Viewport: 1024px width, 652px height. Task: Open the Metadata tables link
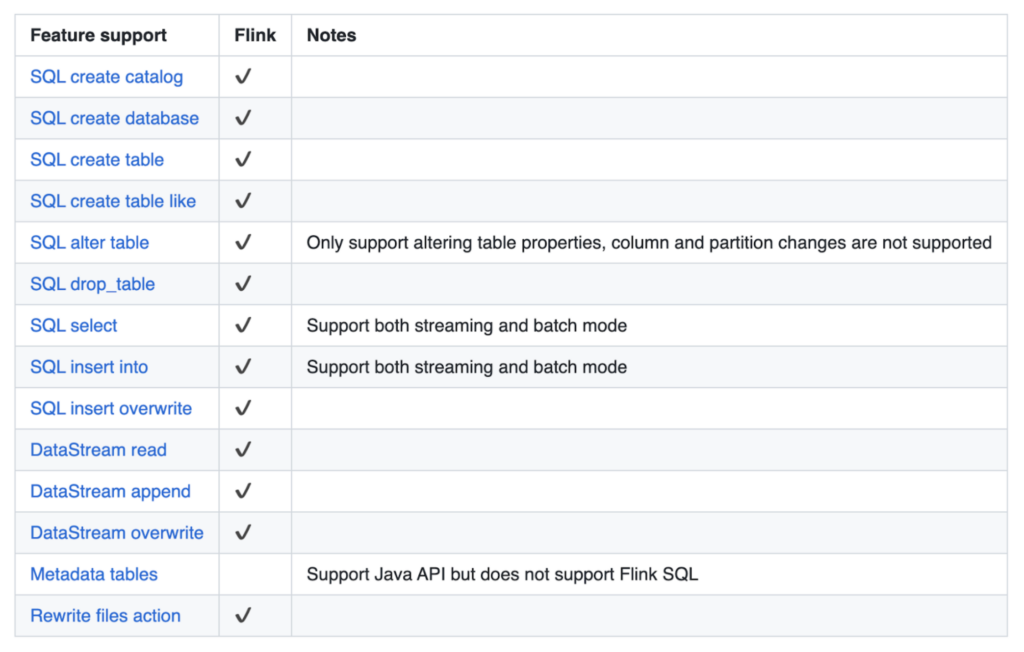[x=94, y=575]
